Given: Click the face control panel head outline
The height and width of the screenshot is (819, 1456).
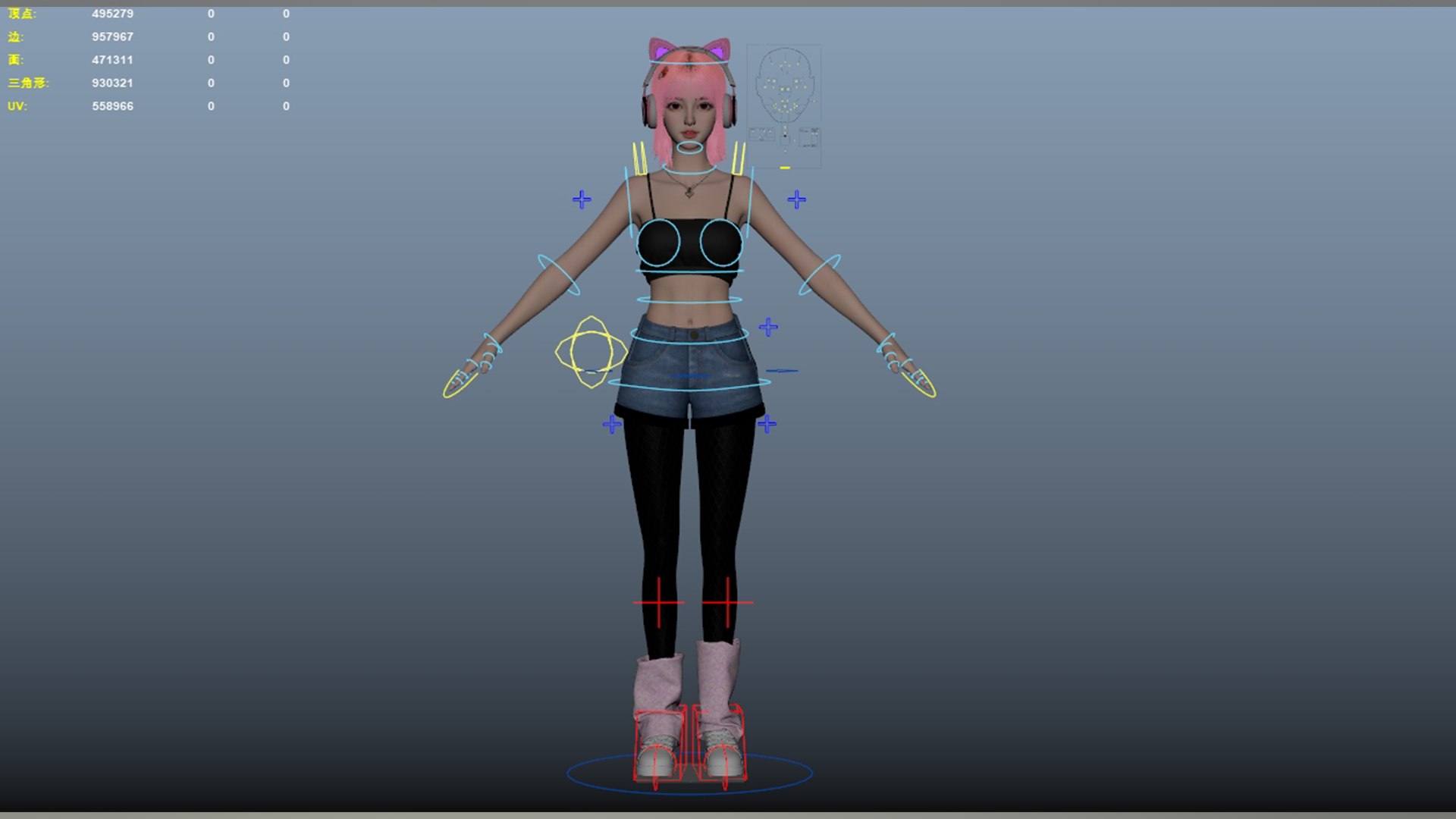Looking at the screenshot, I should click(784, 85).
